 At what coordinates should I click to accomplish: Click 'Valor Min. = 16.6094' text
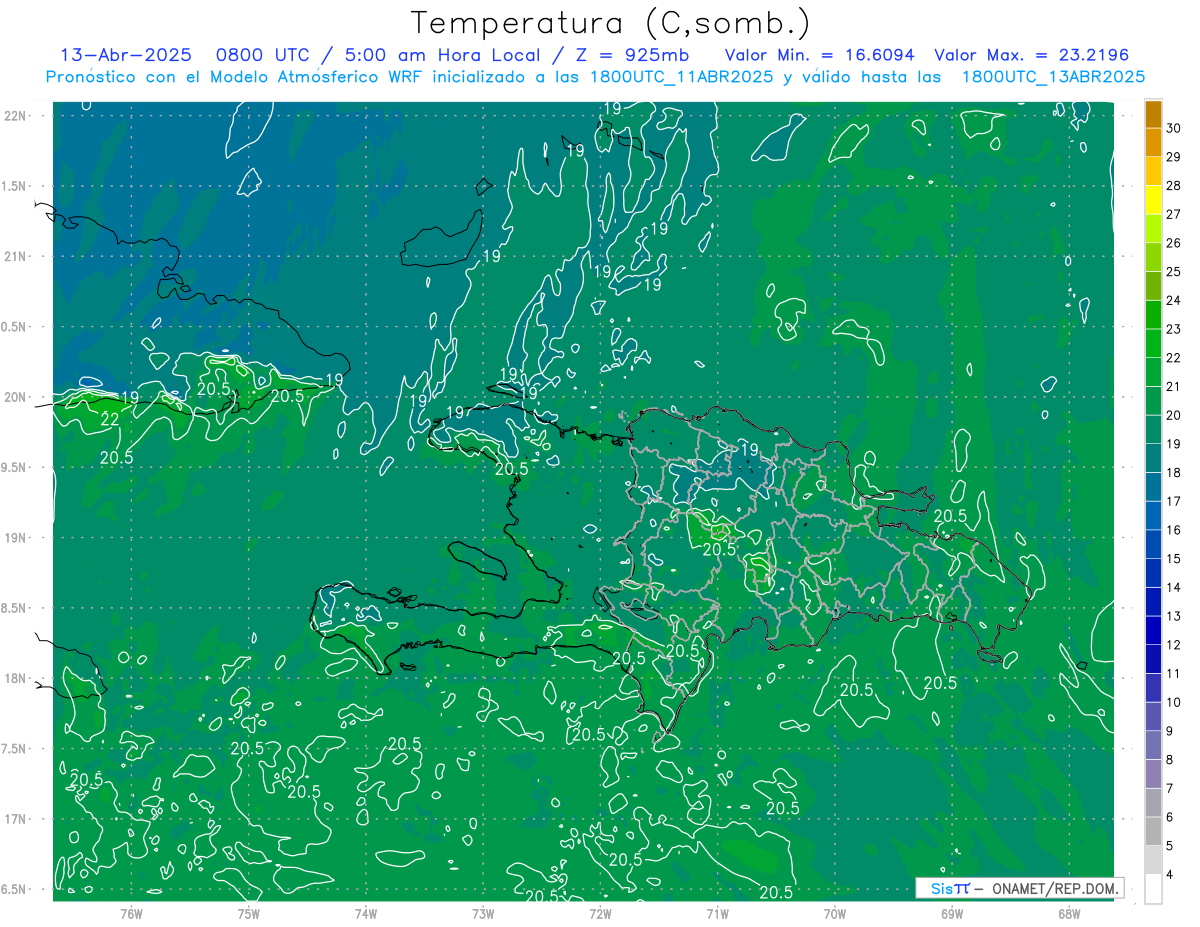pos(820,55)
